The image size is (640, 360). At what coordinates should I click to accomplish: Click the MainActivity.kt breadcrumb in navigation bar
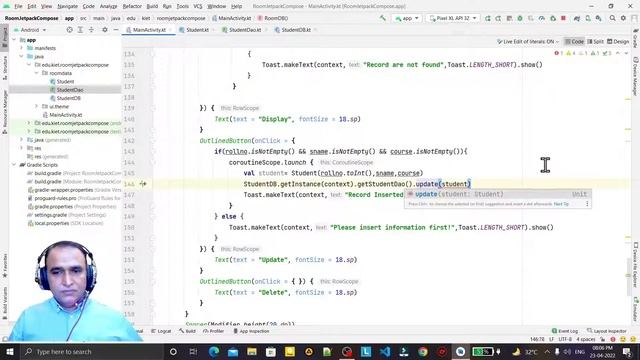tap(231, 18)
